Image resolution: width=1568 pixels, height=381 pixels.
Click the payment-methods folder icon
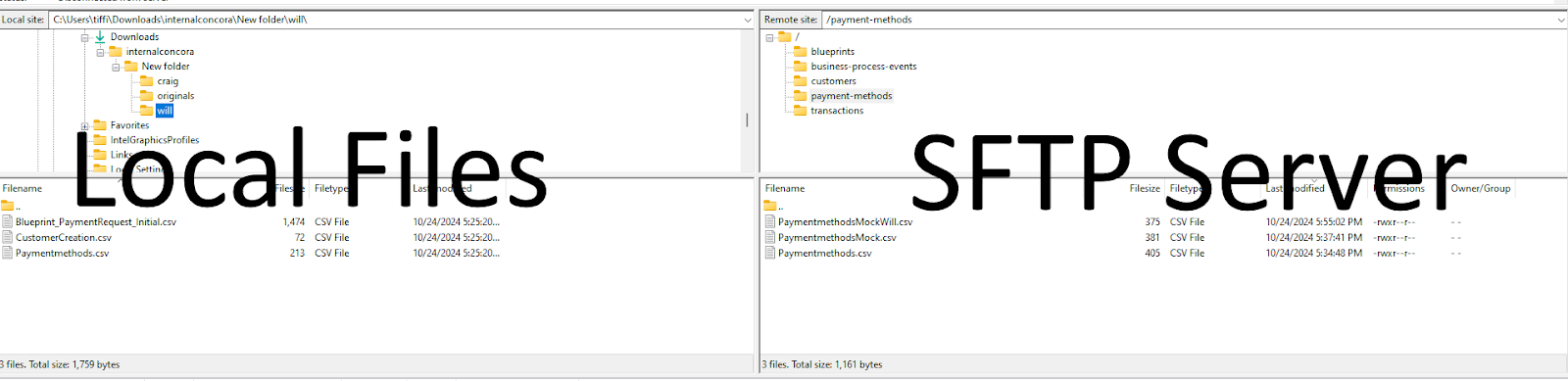[800, 96]
